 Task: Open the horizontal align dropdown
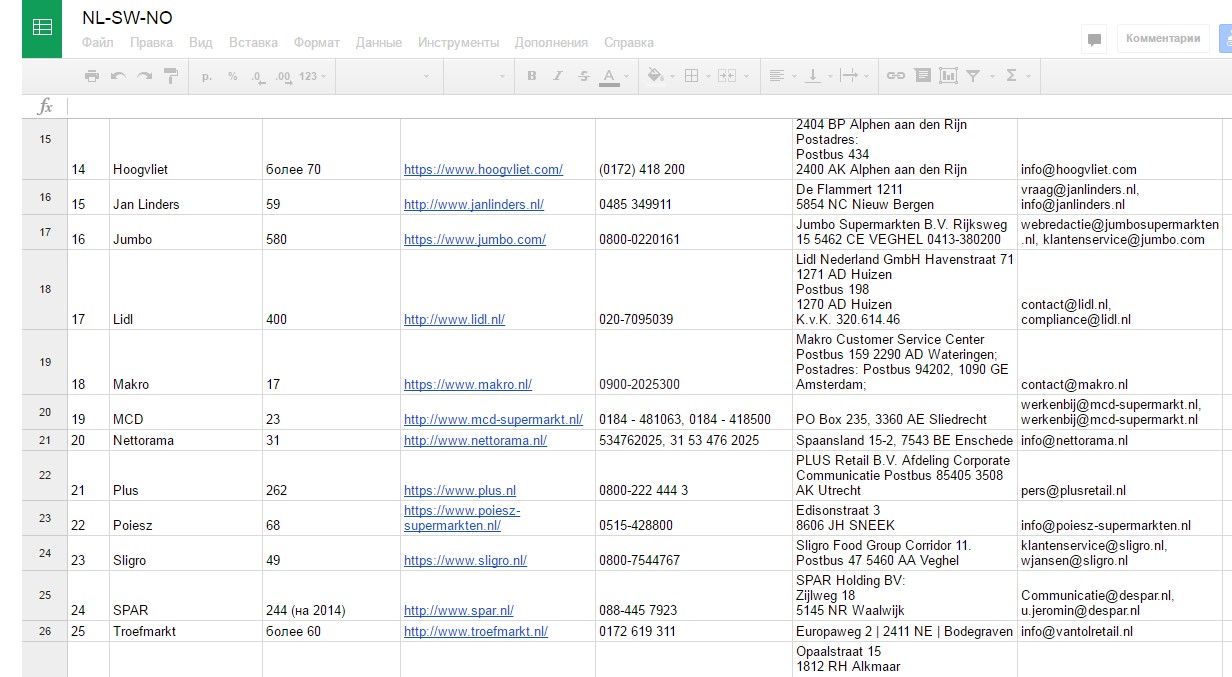tap(781, 76)
